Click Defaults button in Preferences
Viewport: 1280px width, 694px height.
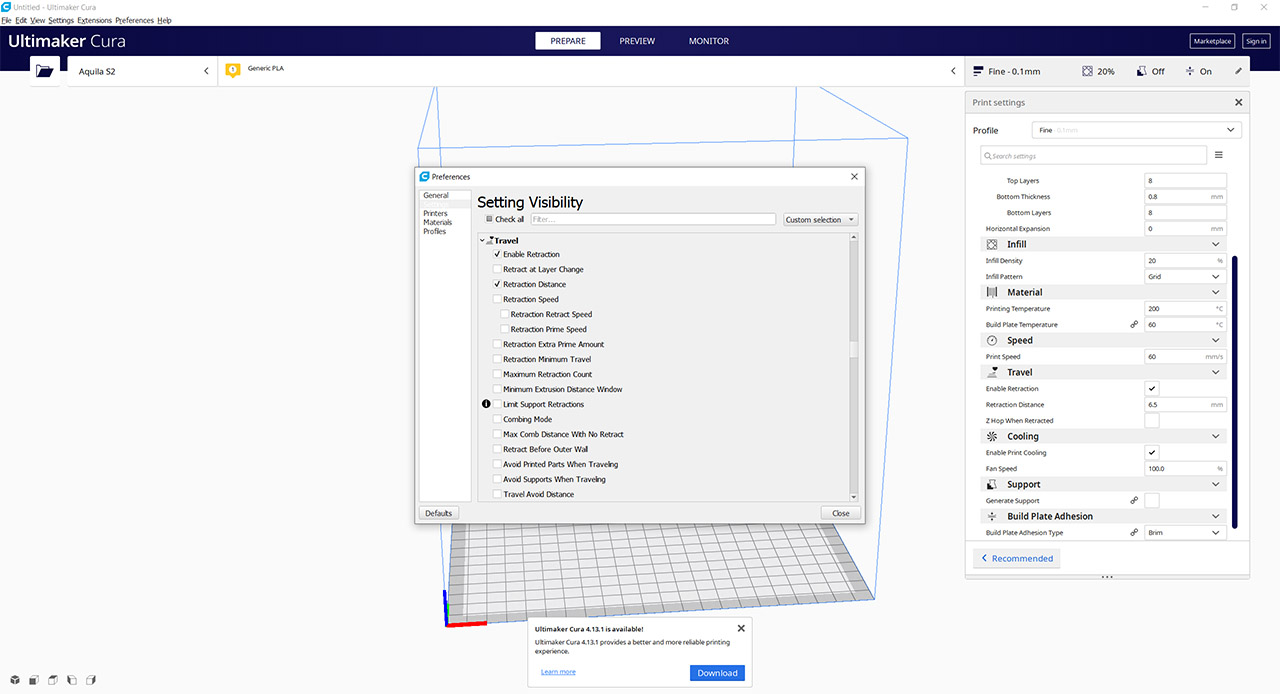coord(438,513)
